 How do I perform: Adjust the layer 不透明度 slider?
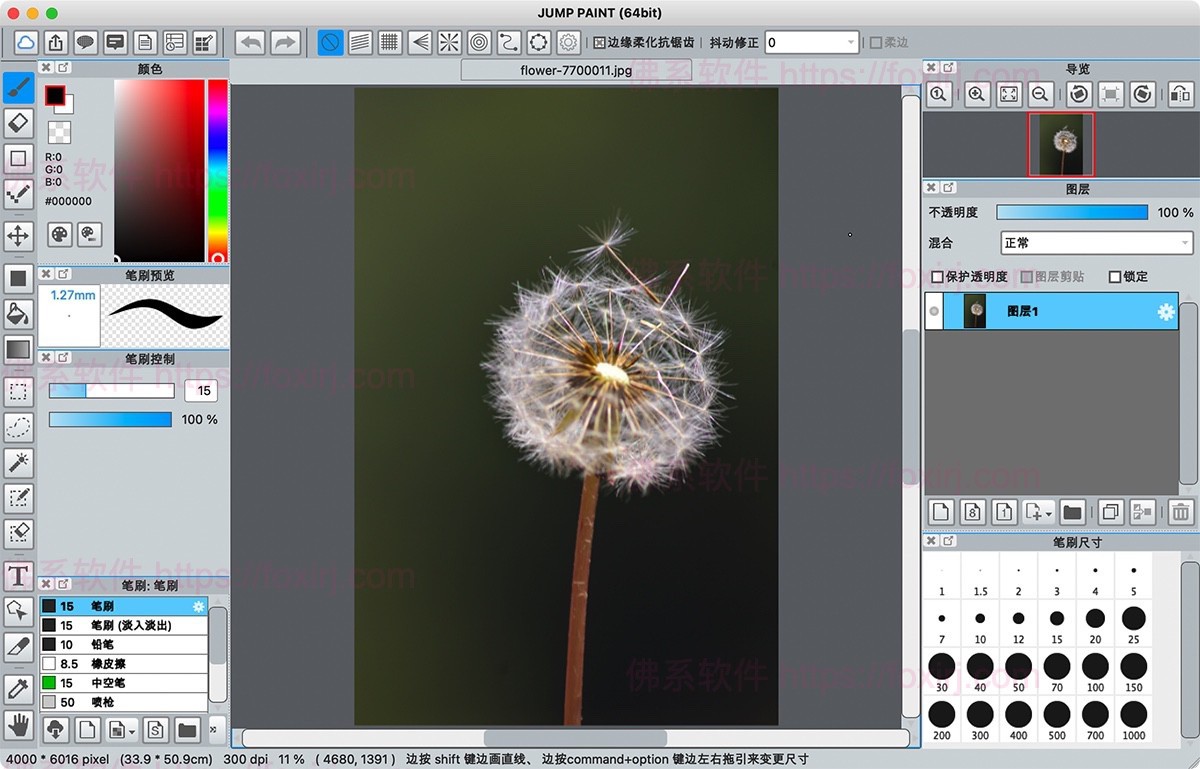[1072, 213]
